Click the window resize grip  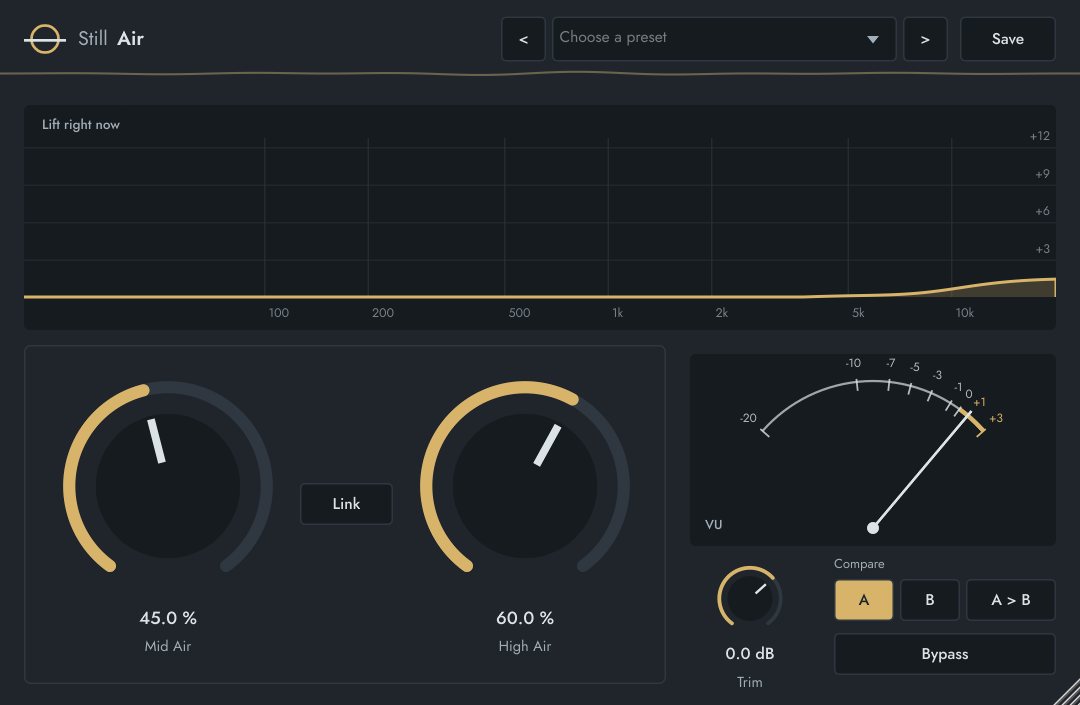(1066, 691)
